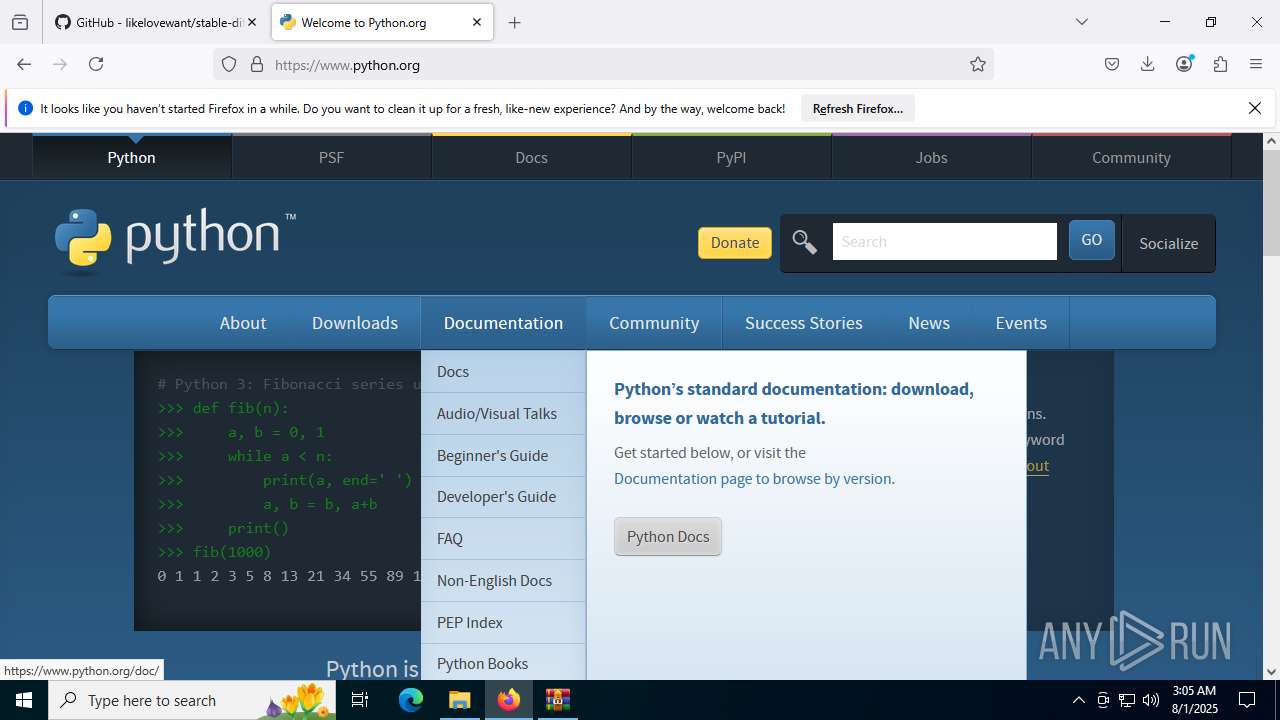Choose Developer's Guide submenu item
1280x720 pixels.
pos(503,496)
